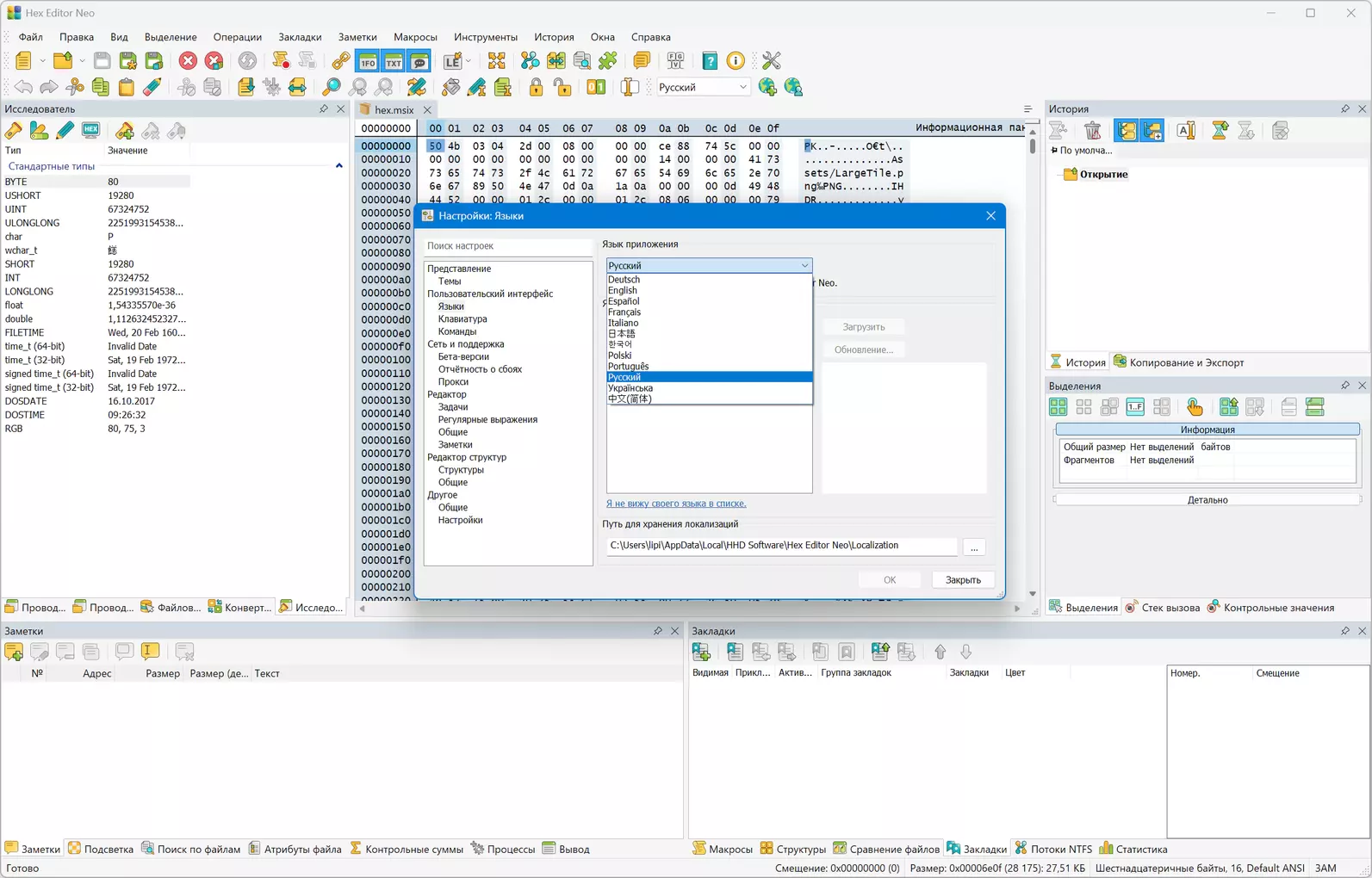Open the Инструменты menu
This screenshot has width=1372, height=878.
[x=485, y=37]
